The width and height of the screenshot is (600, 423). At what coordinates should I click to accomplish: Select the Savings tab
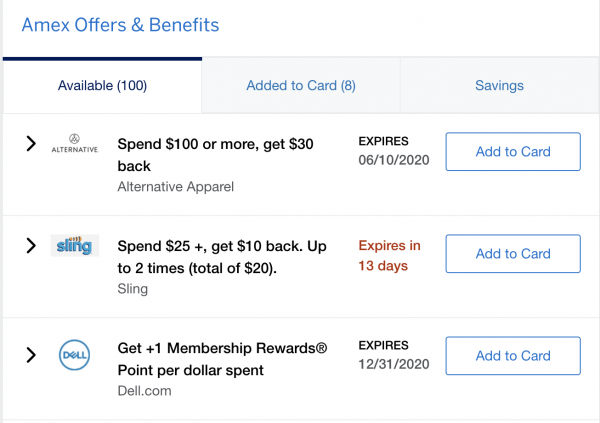coord(499,86)
